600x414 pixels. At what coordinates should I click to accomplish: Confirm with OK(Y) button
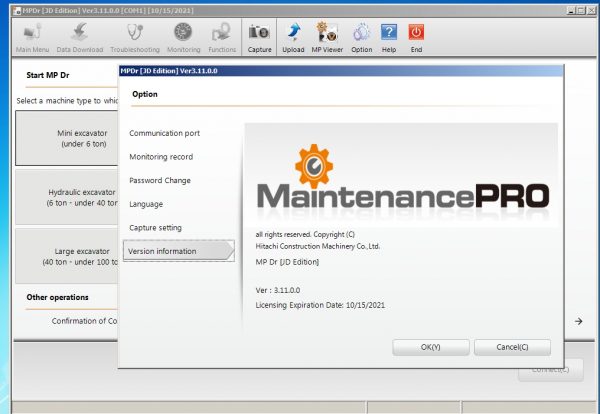(x=431, y=347)
